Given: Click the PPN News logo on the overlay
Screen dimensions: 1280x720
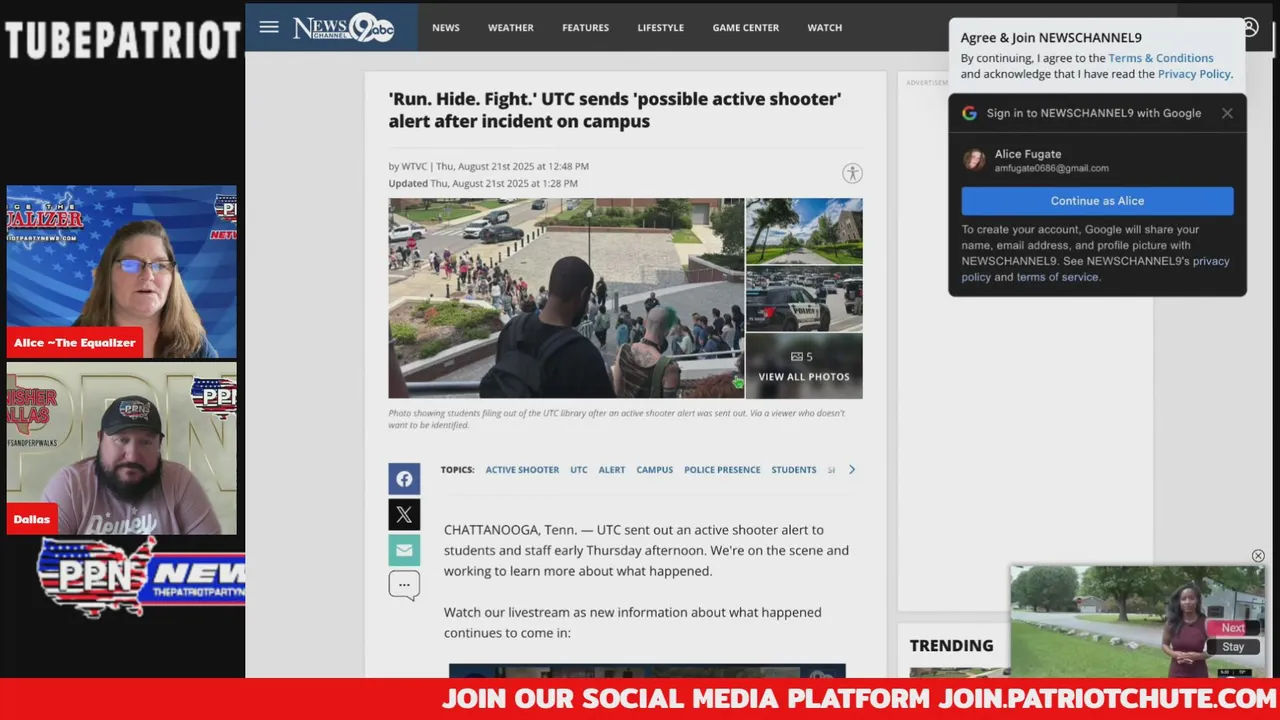Looking at the screenshot, I should click(x=140, y=578).
